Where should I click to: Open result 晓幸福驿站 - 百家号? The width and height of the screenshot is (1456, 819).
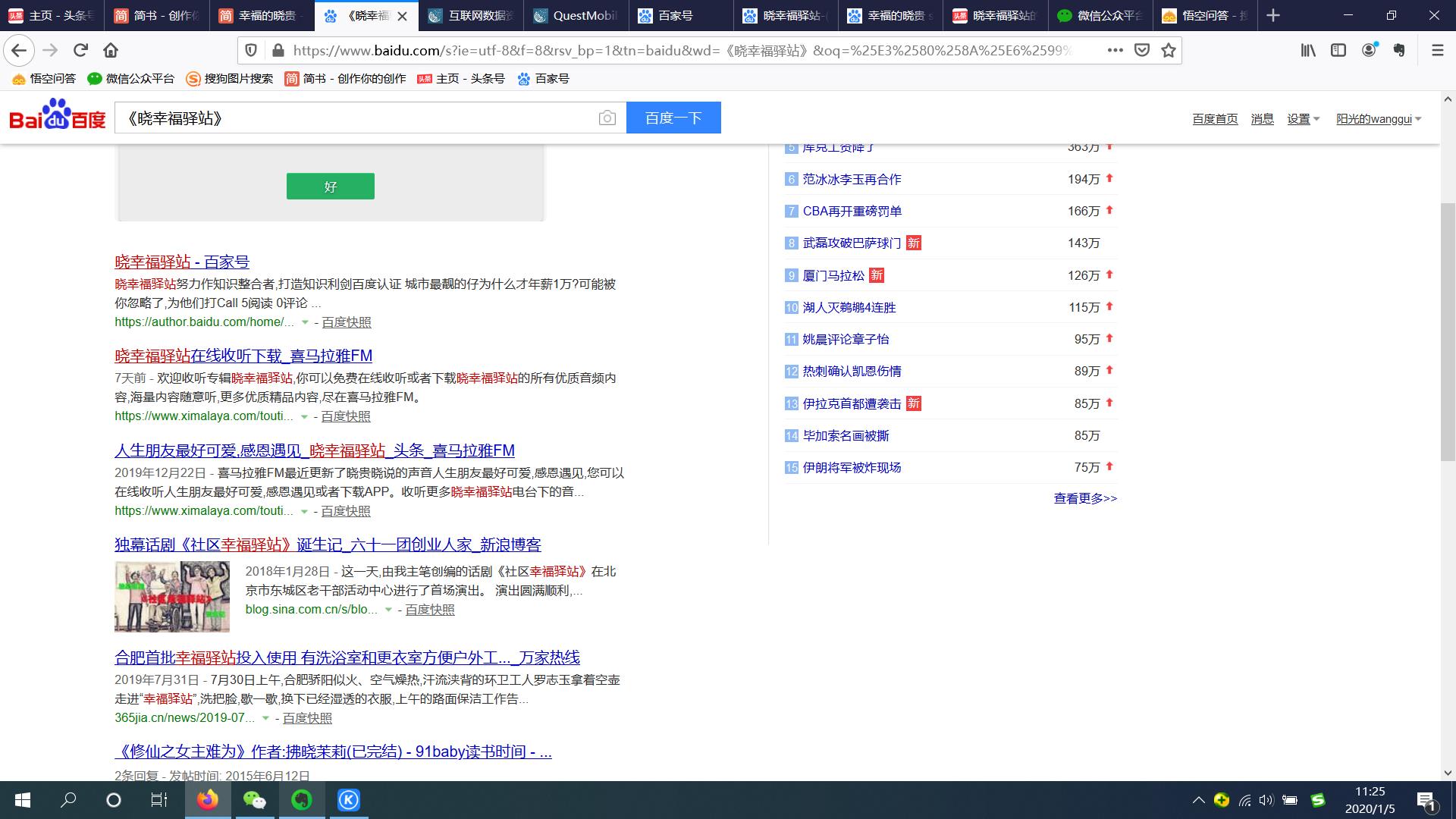tap(182, 262)
